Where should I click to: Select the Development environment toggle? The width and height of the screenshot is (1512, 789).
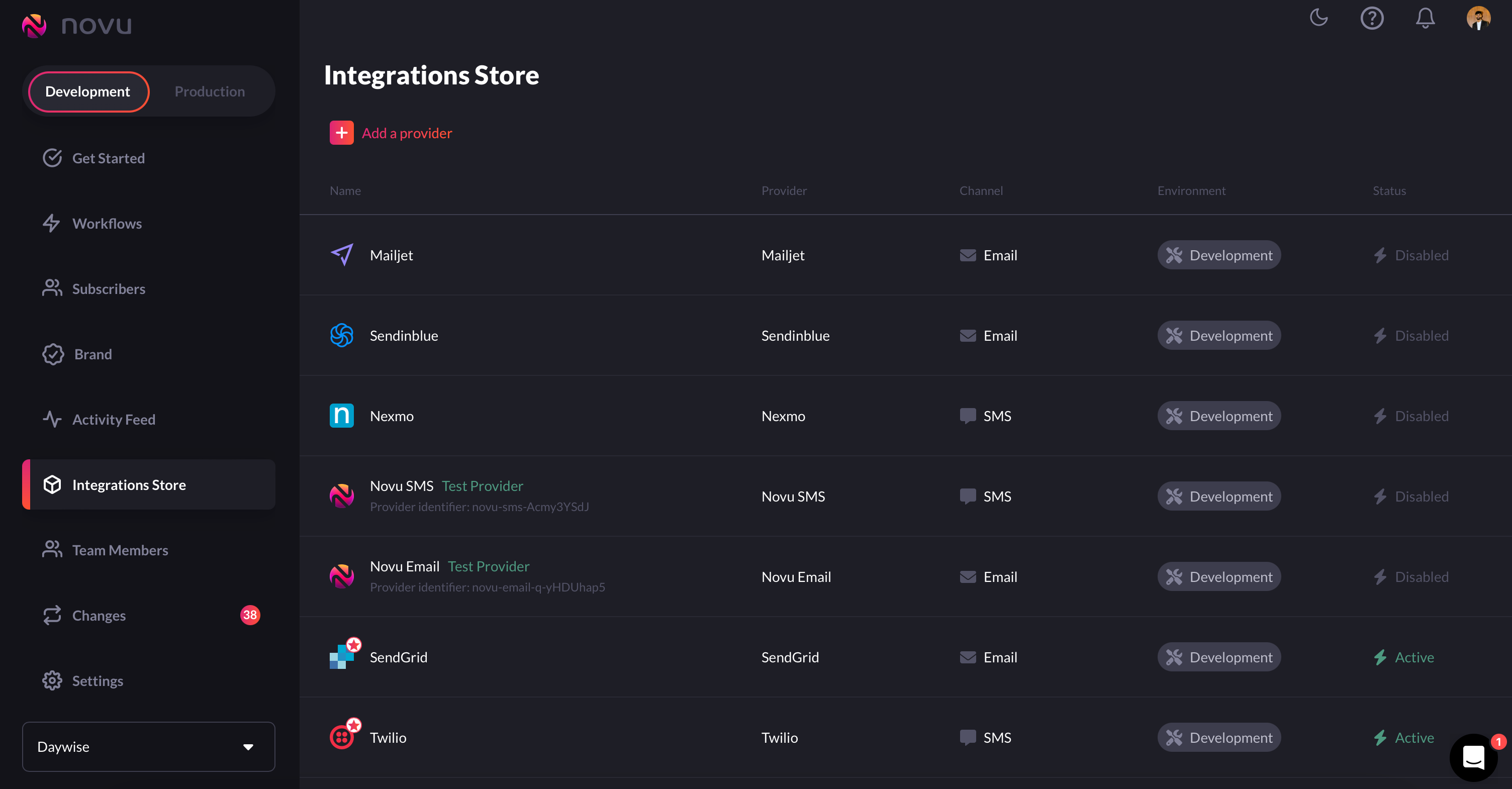pos(88,91)
